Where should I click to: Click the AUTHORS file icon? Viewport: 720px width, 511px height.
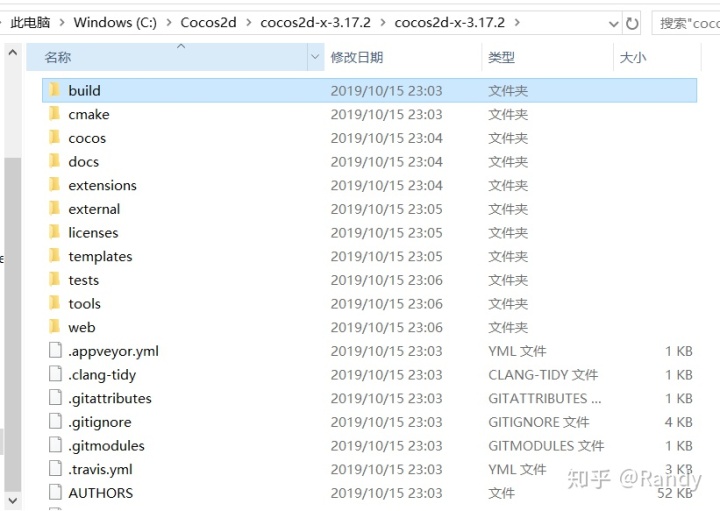coord(55,492)
